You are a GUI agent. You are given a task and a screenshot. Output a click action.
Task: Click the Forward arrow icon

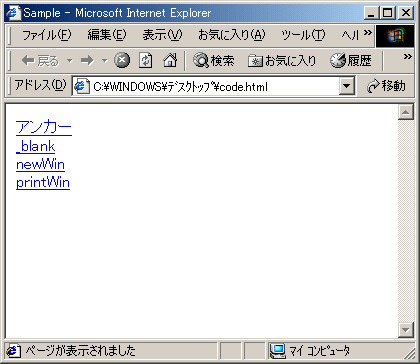click(x=87, y=60)
